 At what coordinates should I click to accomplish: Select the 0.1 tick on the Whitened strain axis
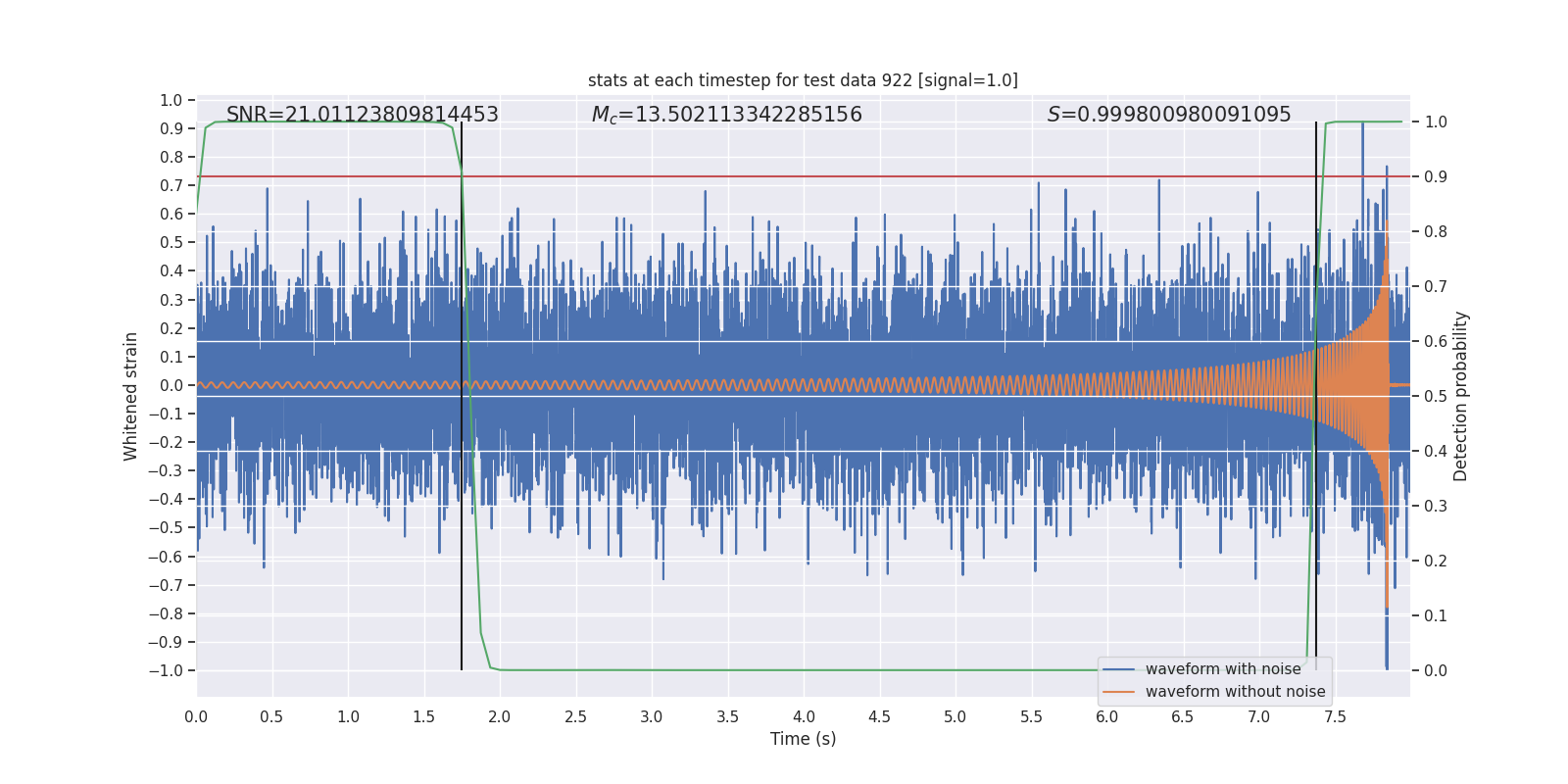[x=171, y=357]
